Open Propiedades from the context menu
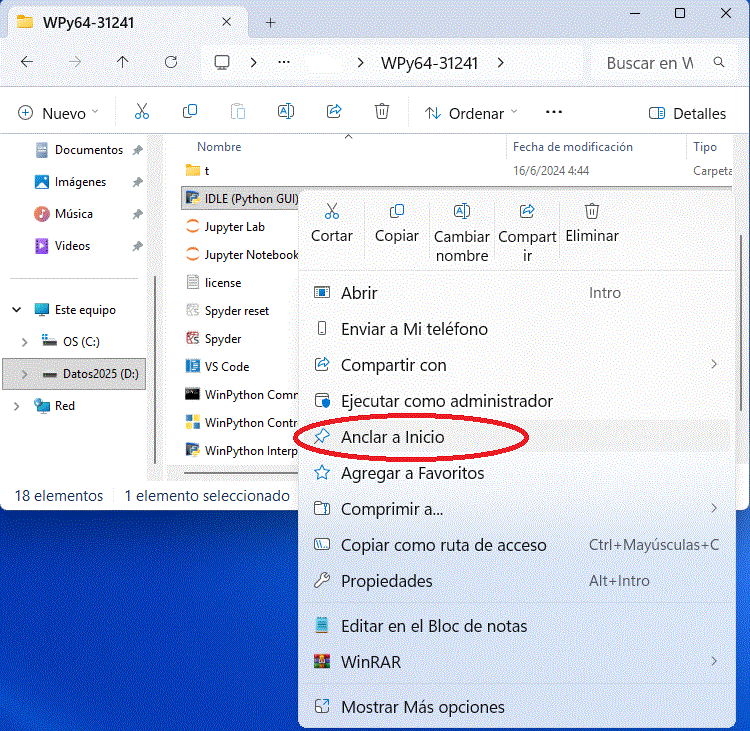Screen dimensions: 750x731 (x=516, y=581)
